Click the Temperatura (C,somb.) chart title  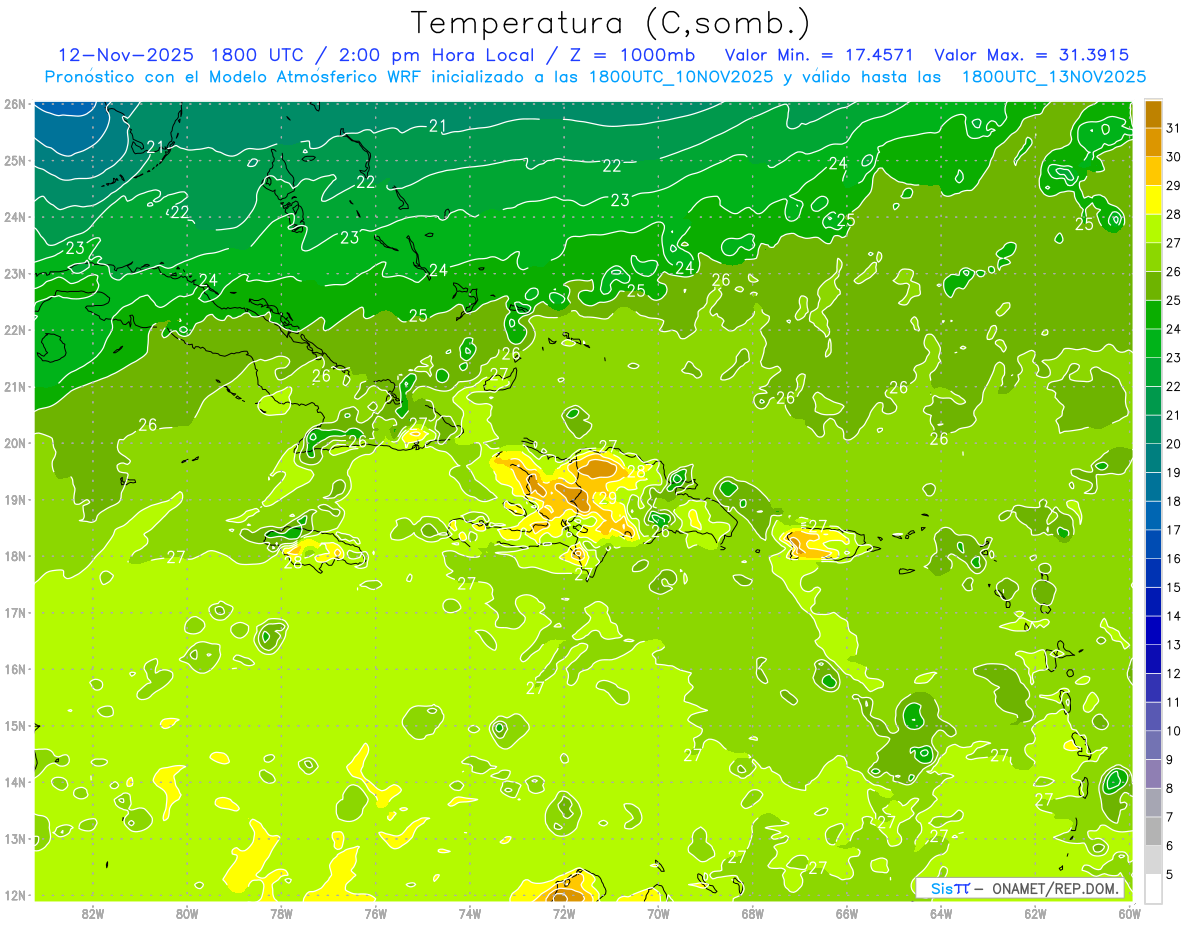coord(610,23)
